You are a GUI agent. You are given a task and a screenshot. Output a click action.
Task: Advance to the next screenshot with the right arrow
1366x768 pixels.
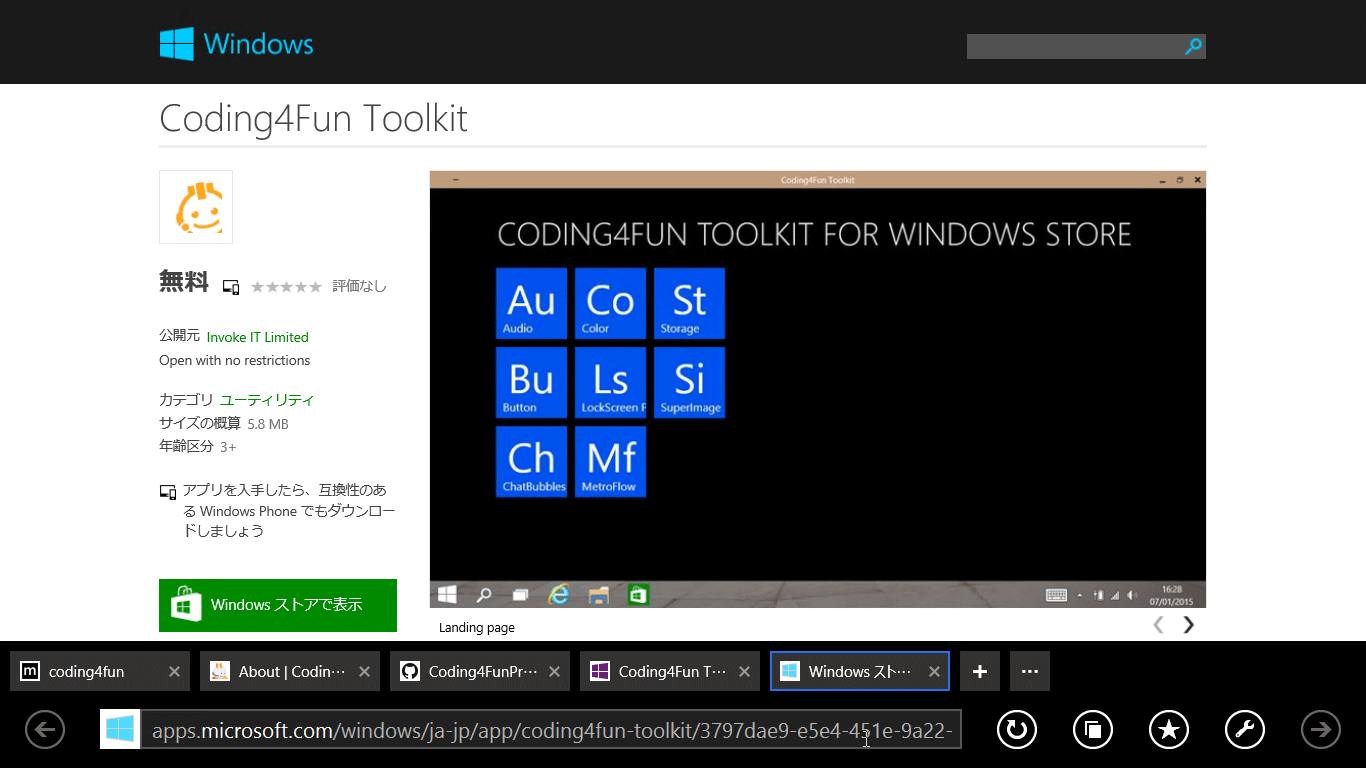(x=1187, y=624)
